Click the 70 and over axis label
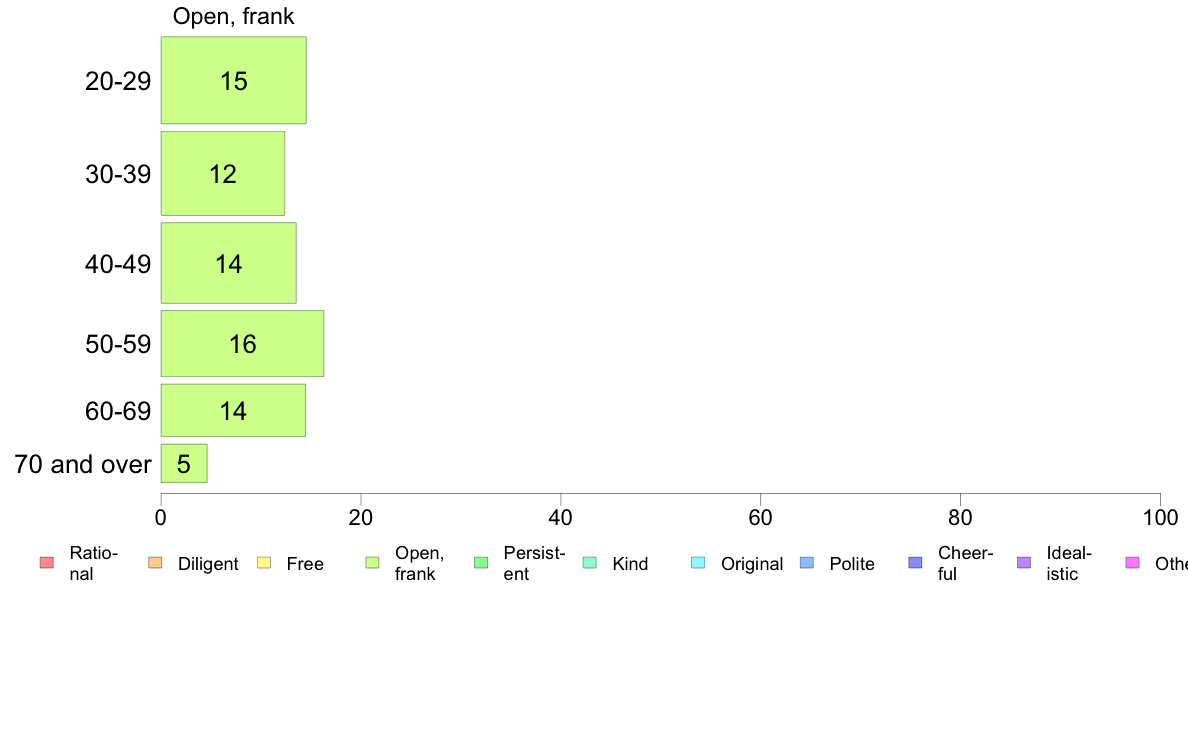This screenshot has height=736, width=1188. (83, 464)
